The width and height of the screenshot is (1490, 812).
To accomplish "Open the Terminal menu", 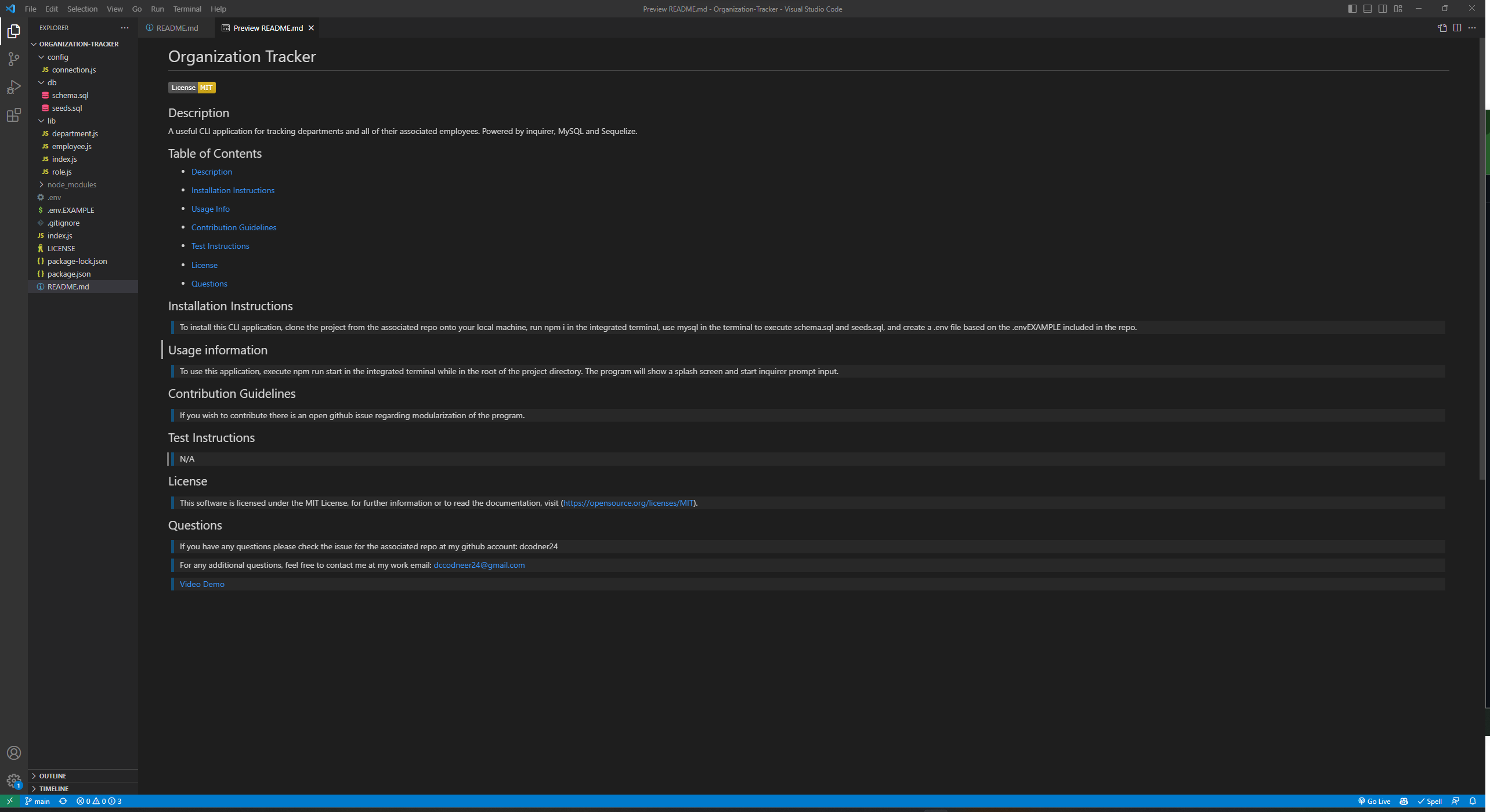I will pos(187,9).
